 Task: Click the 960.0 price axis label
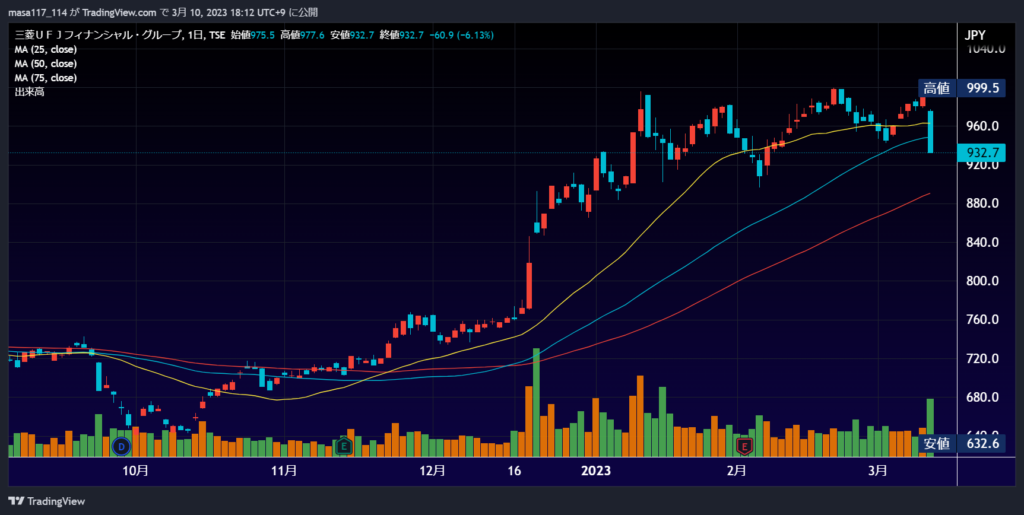(984, 126)
